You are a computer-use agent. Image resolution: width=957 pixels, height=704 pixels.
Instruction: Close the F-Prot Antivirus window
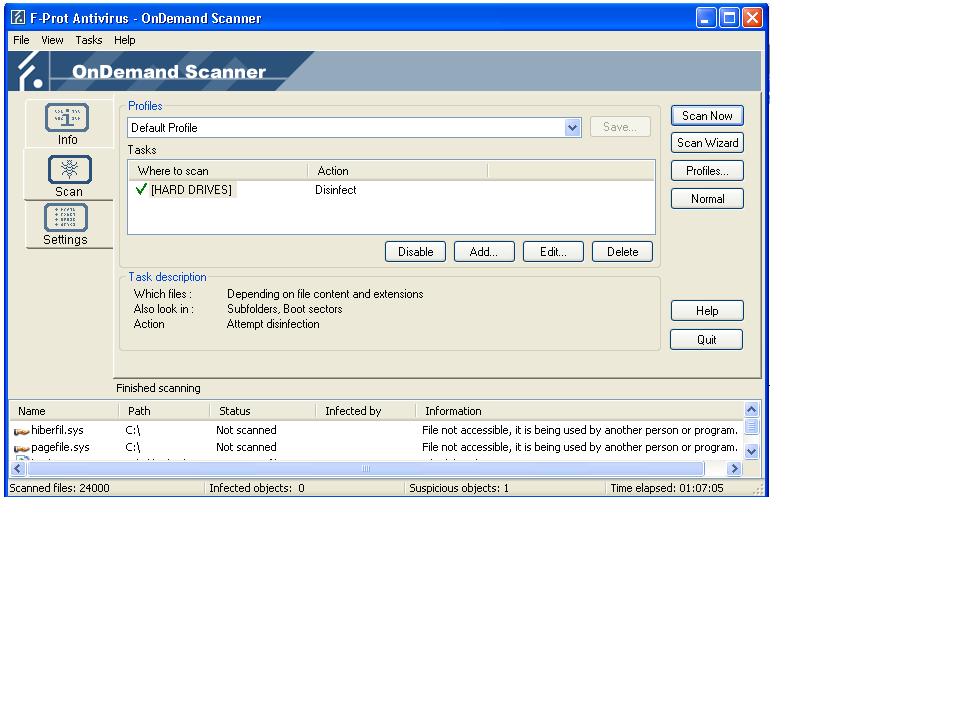point(753,18)
